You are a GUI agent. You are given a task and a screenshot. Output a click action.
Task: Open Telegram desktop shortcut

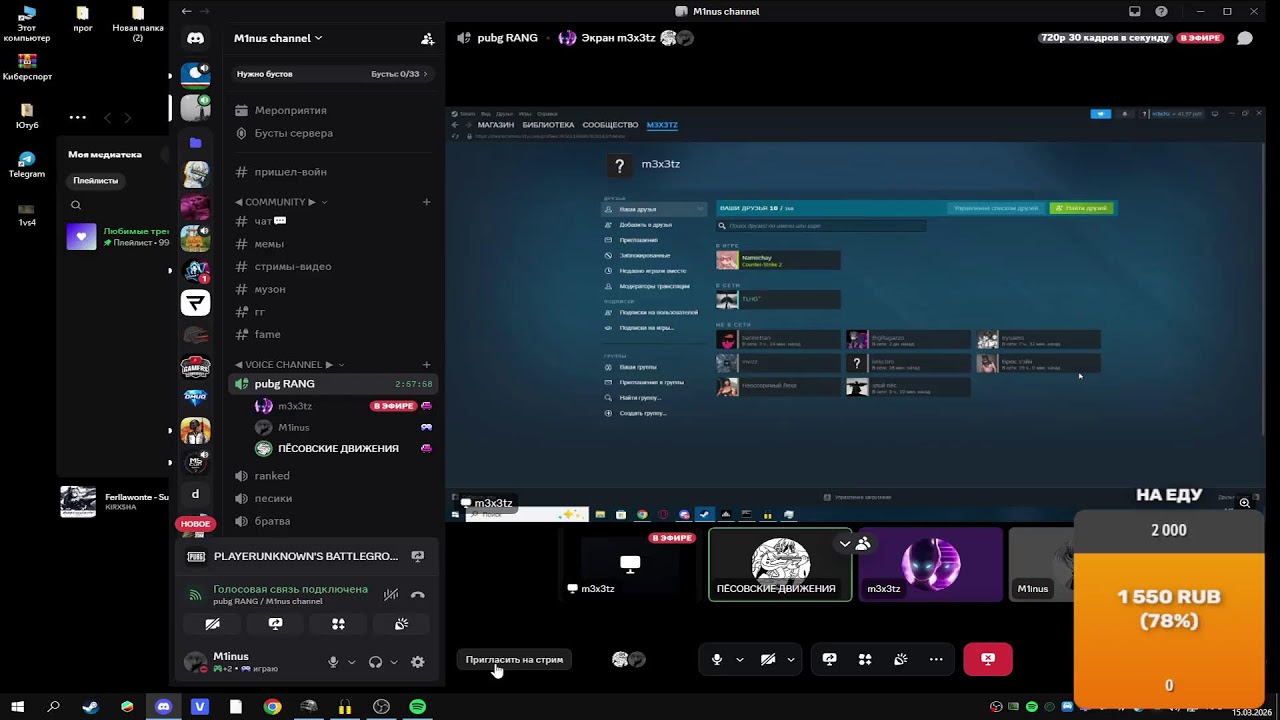click(x=27, y=165)
